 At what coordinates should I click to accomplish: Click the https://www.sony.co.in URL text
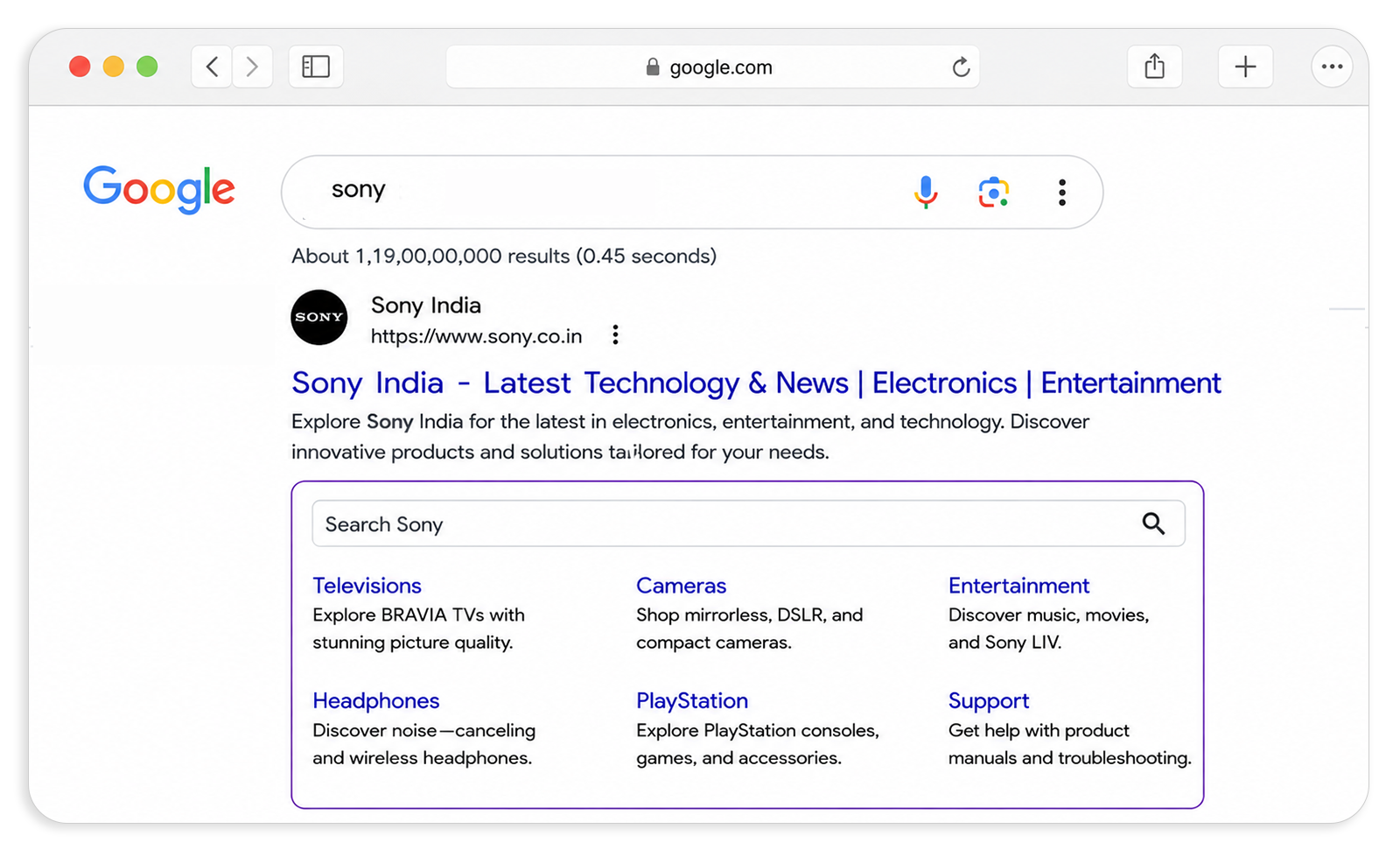[x=476, y=336]
